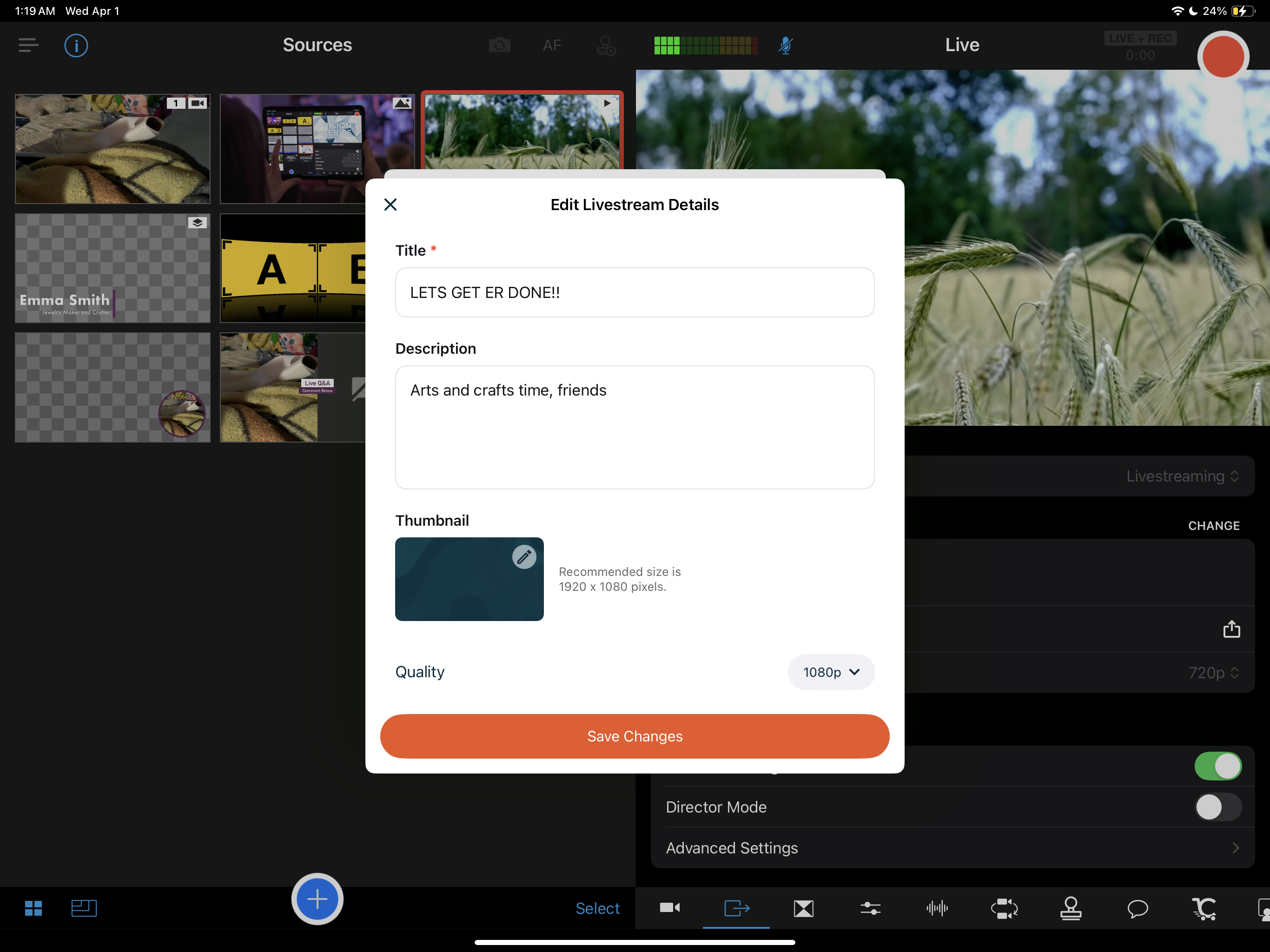This screenshot has width=1270, height=952.
Task: Click the Save Changes button
Action: click(635, 736)
